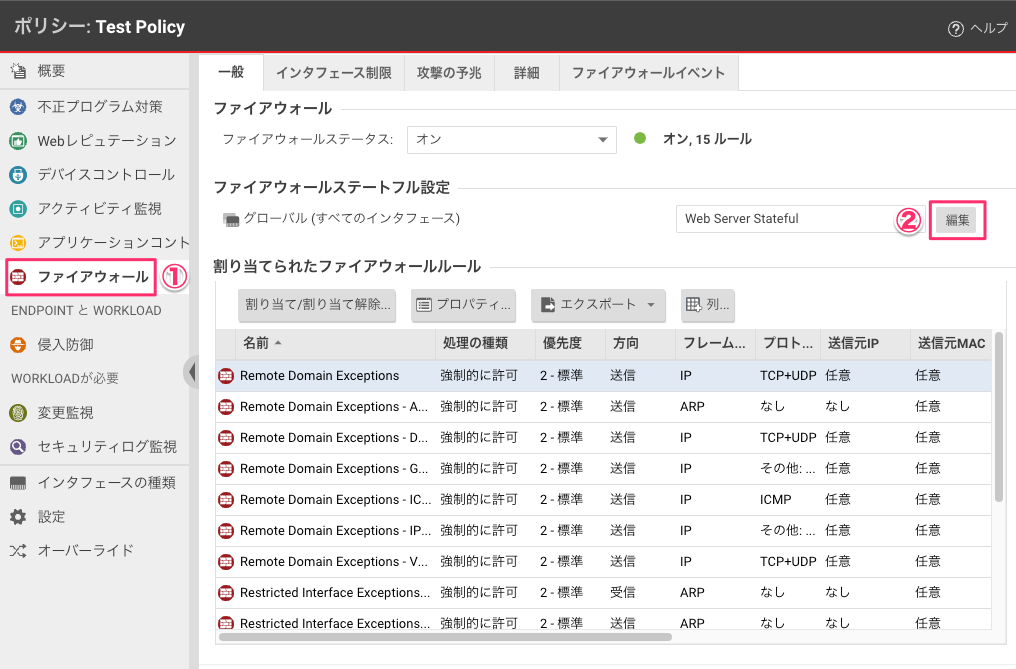The image size is (1016, 669).
Task: Open the Web Server Stateful configuration dropdown
Action: point(800,219)
